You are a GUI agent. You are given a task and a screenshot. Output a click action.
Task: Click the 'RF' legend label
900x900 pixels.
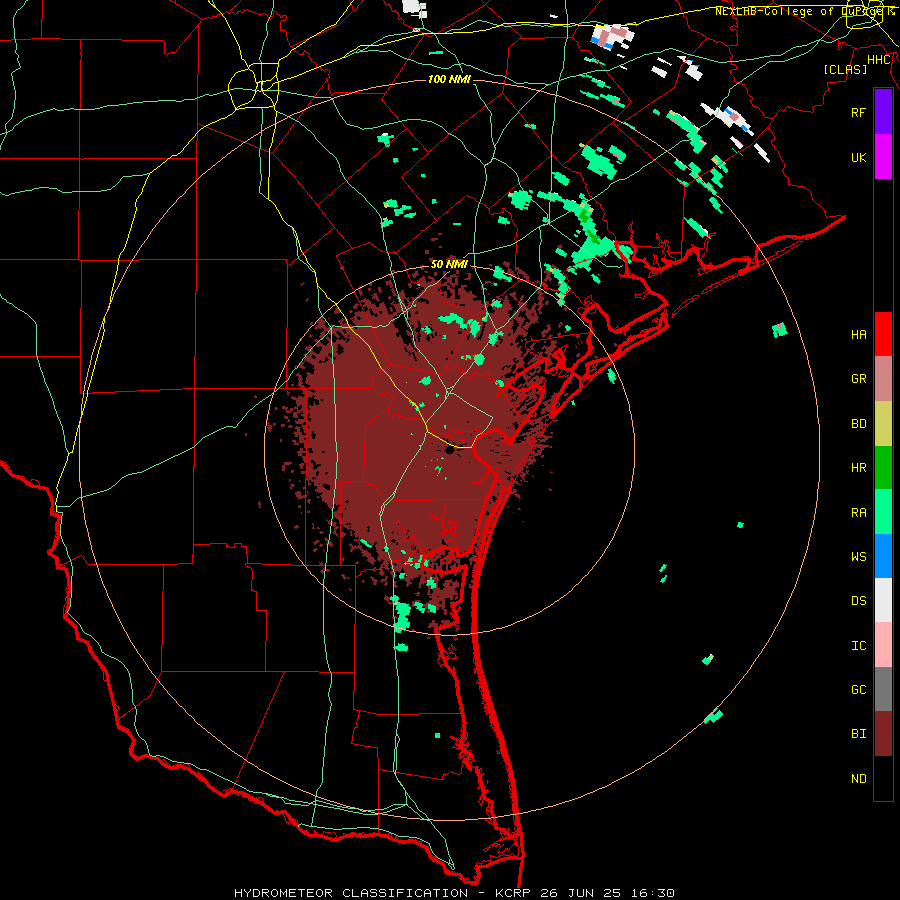point(858,112)
